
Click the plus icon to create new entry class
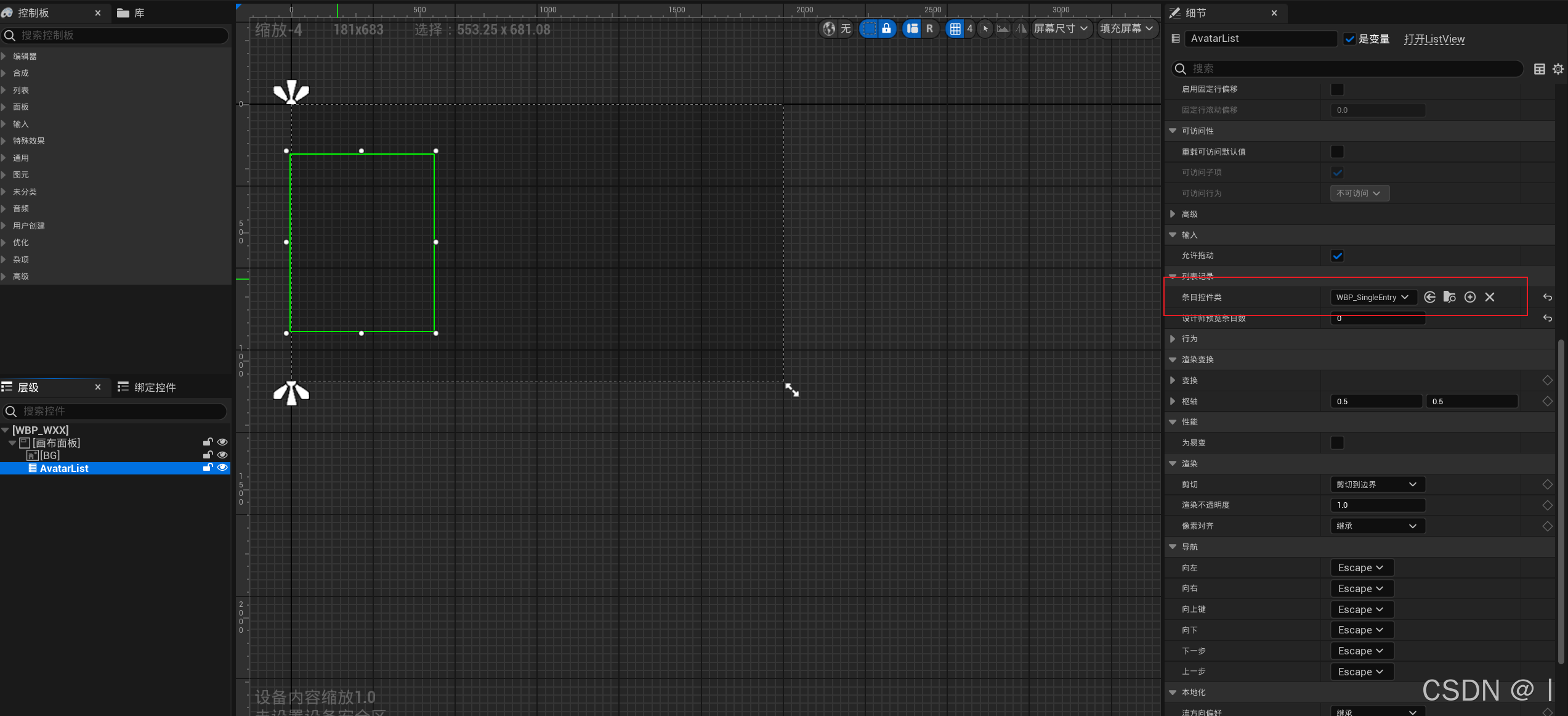coord(1469,297)
